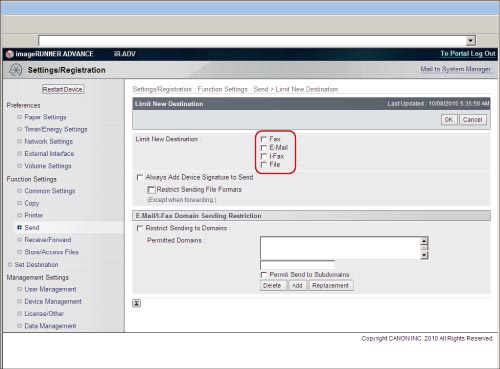Click the Canon imageRUNNER ADVANCE logo icon

(10, 54)
